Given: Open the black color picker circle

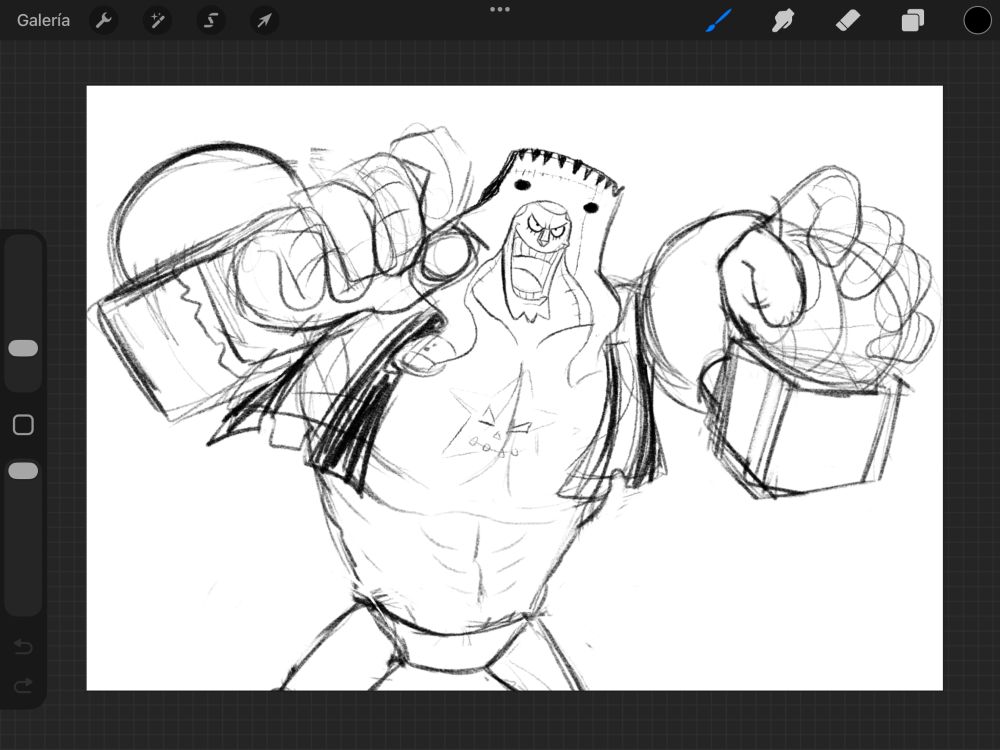Looking at the screenshot, I should [977, 20].
